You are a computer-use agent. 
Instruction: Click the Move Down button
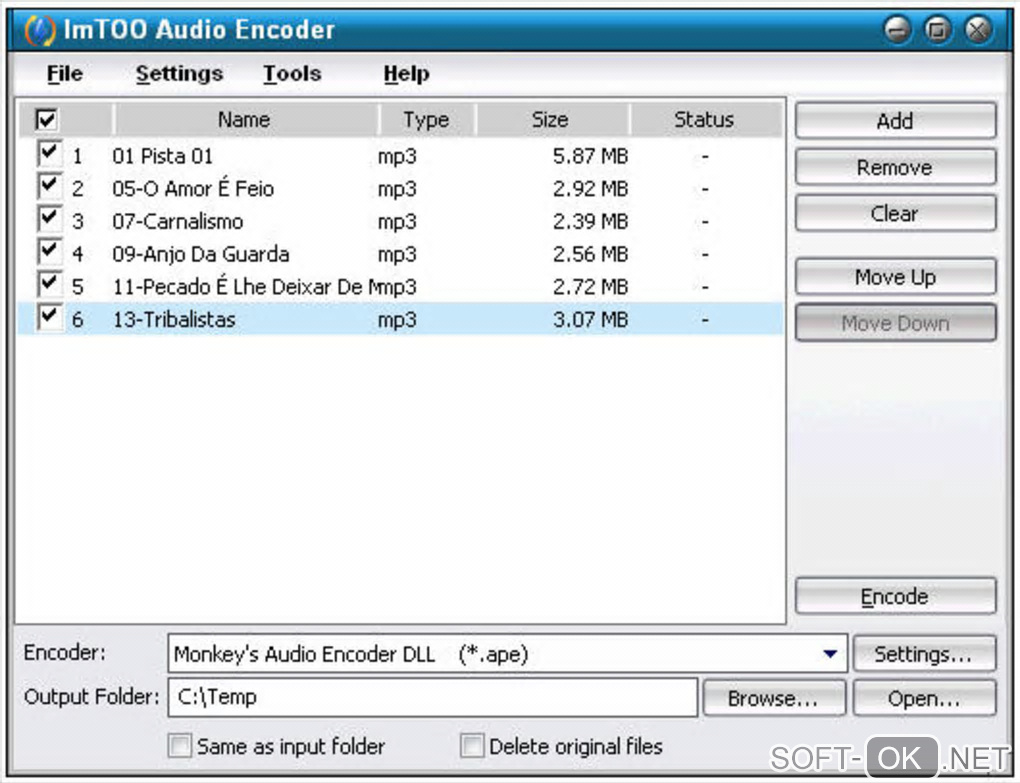(x=895, y=323)
